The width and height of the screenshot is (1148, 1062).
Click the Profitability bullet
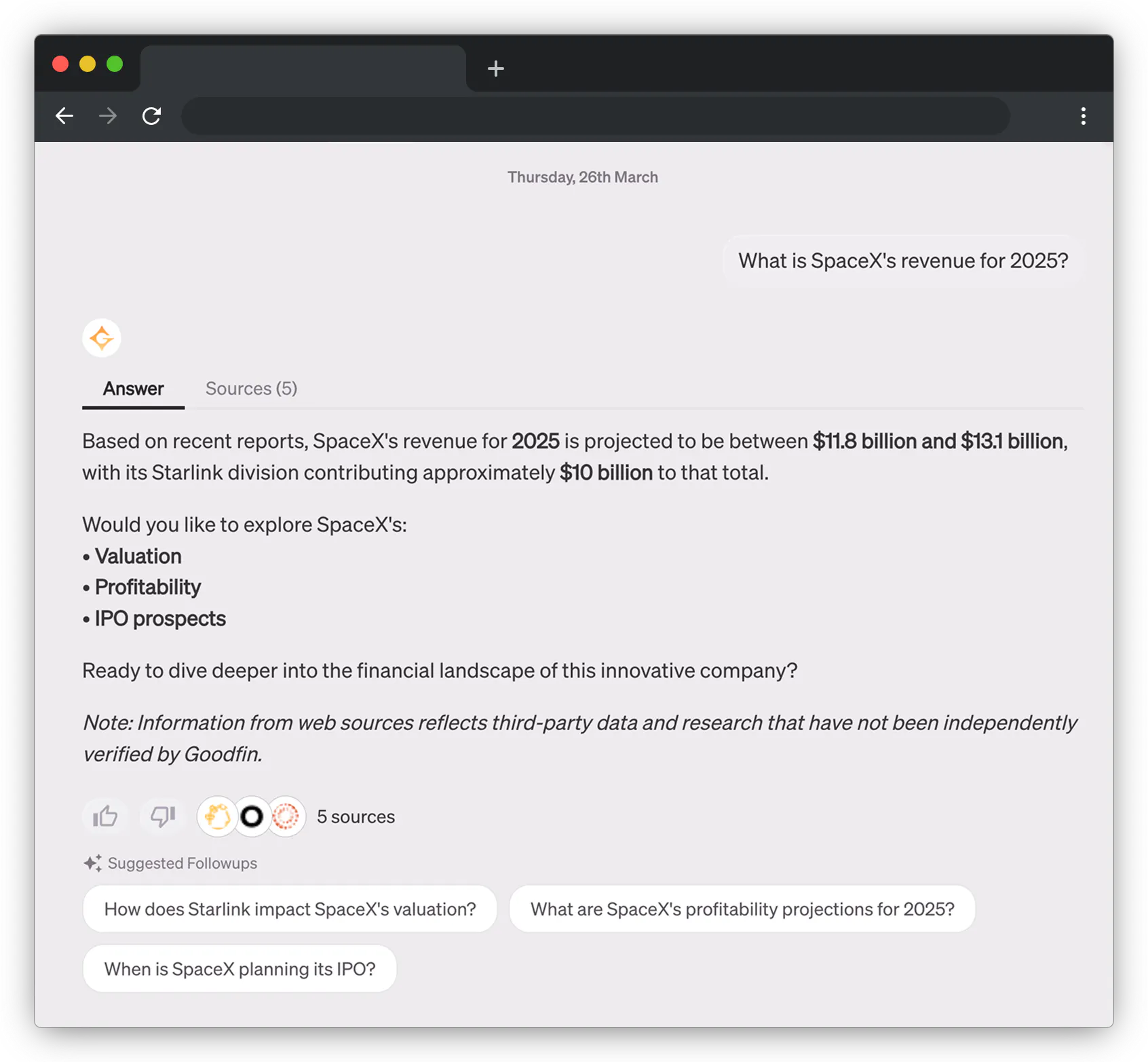pos(148,587)
